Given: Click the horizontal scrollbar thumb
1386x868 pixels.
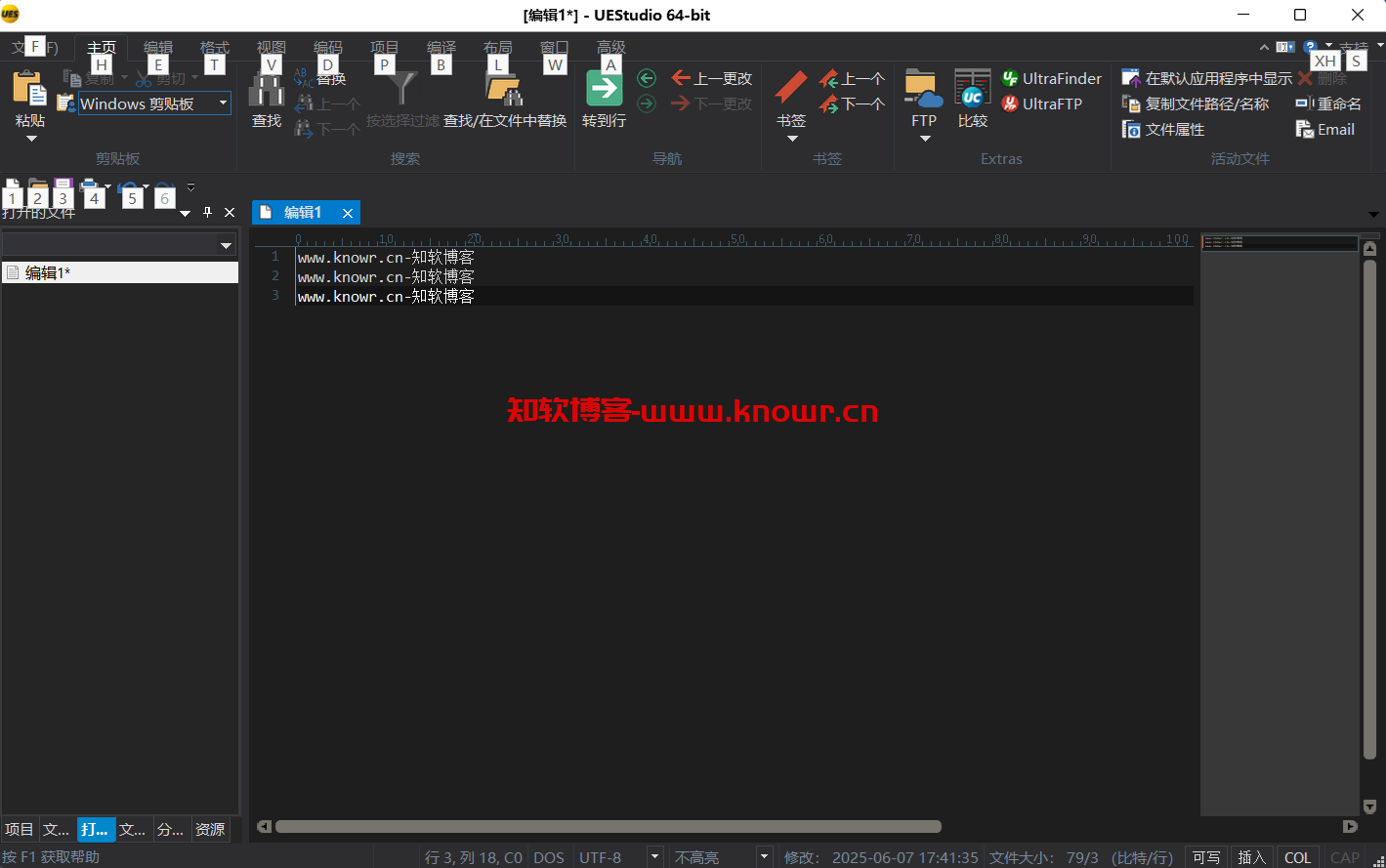Looking at the screenshot, I should click(608, 826).
